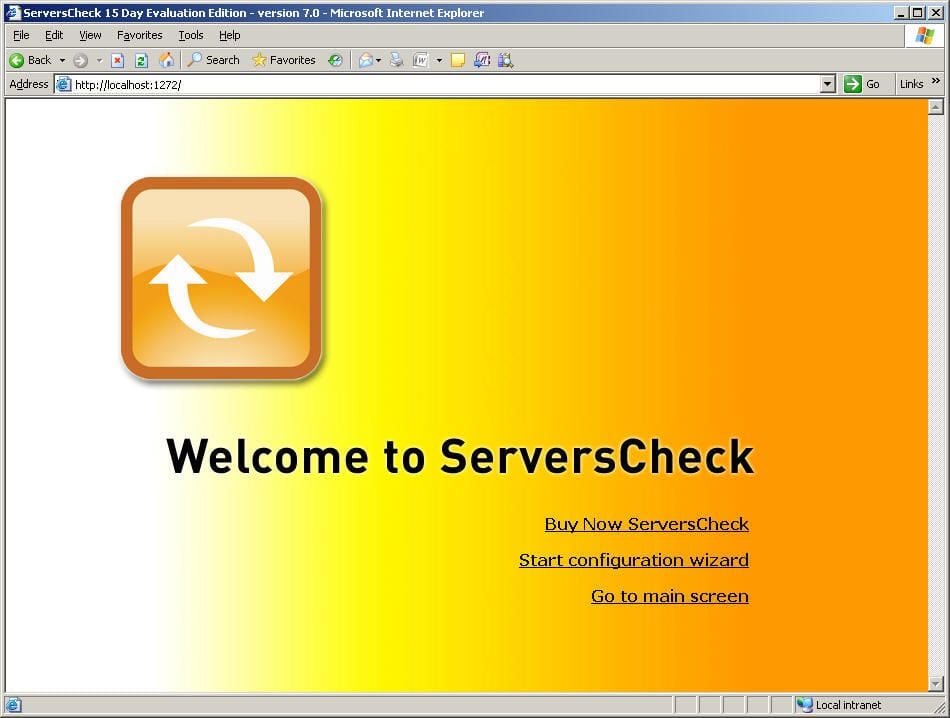Open the Messenger toolbar icon
950x718 pixels.
click(x=482, y=60)
